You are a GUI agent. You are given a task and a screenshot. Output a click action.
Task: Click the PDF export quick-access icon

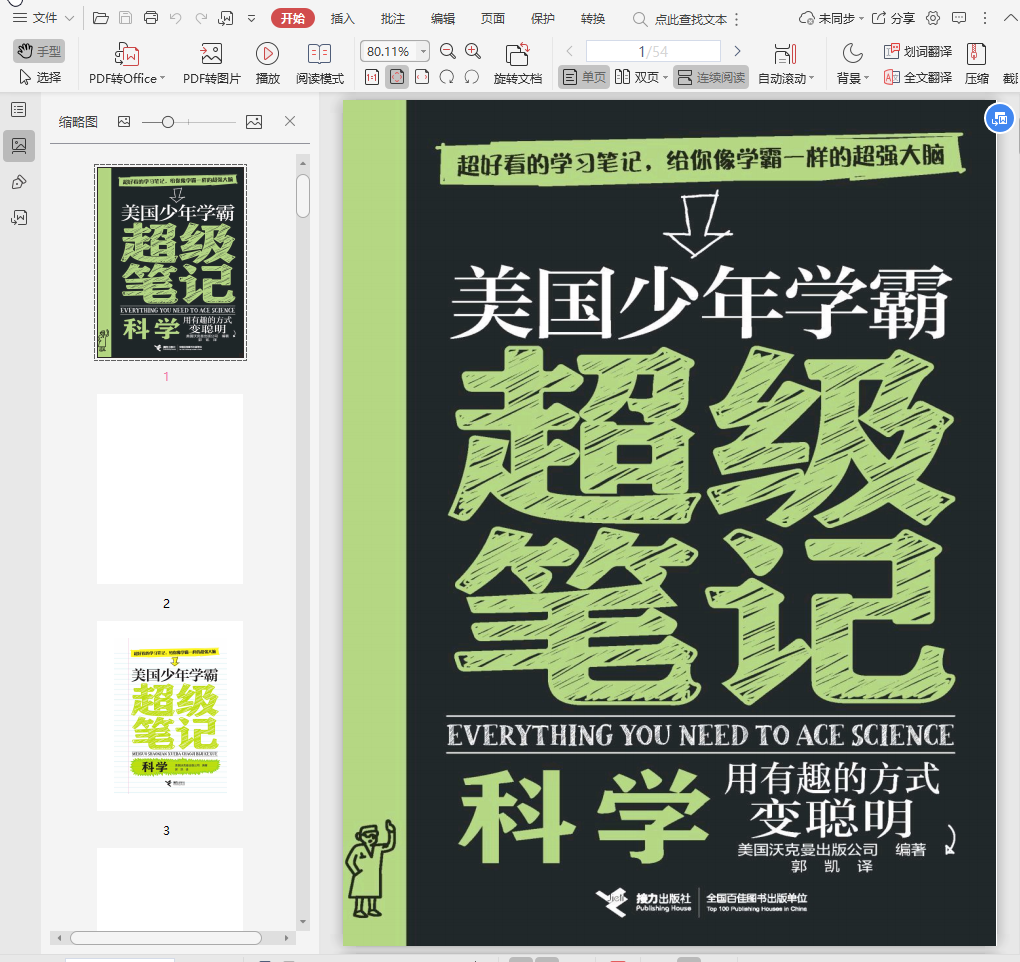[x=226, y=18]
